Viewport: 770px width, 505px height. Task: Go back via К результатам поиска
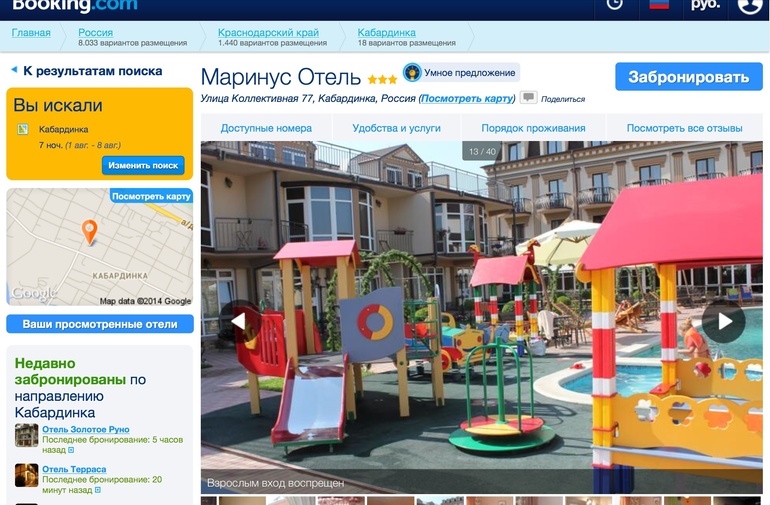coord(92,71)
